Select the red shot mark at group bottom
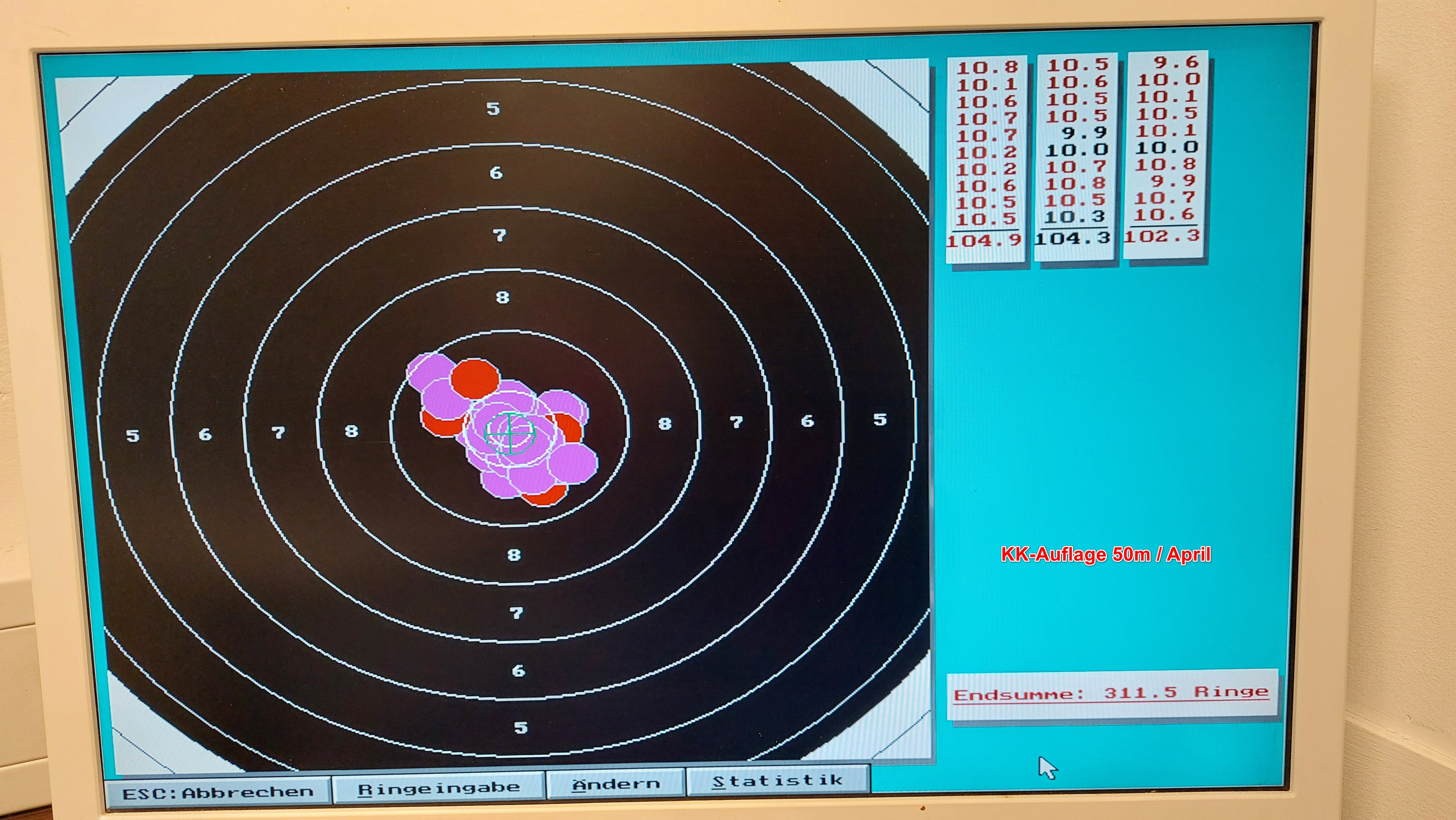Screen dimensions: 1456x820 [547, 497]
